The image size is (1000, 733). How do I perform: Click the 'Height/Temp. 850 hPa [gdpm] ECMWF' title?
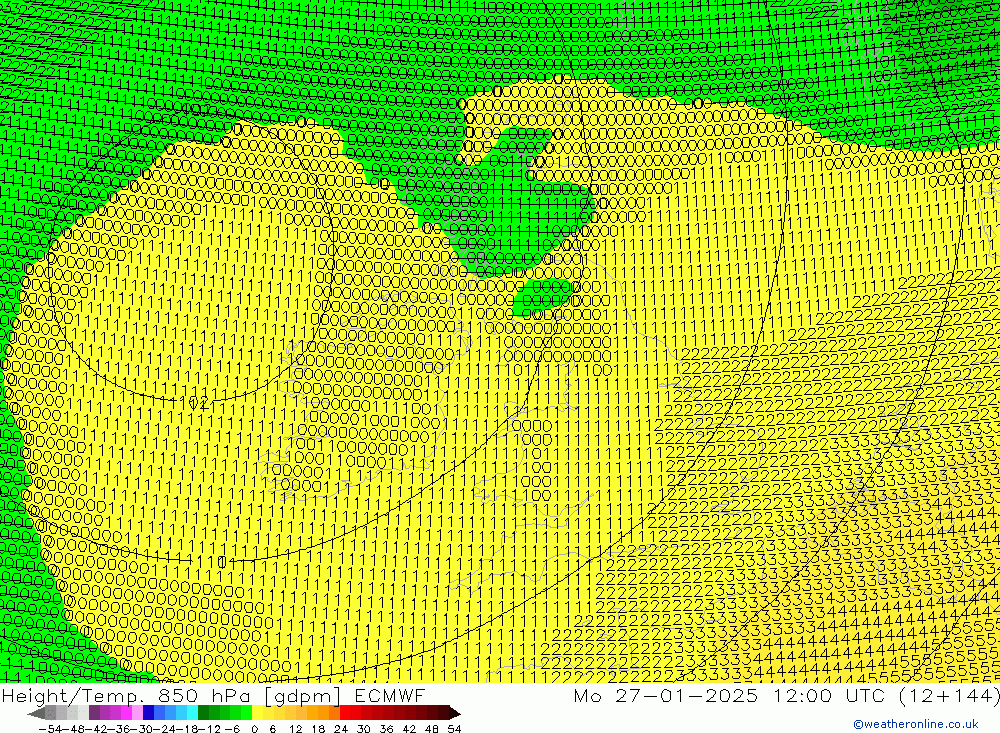[x=213, y=695]
